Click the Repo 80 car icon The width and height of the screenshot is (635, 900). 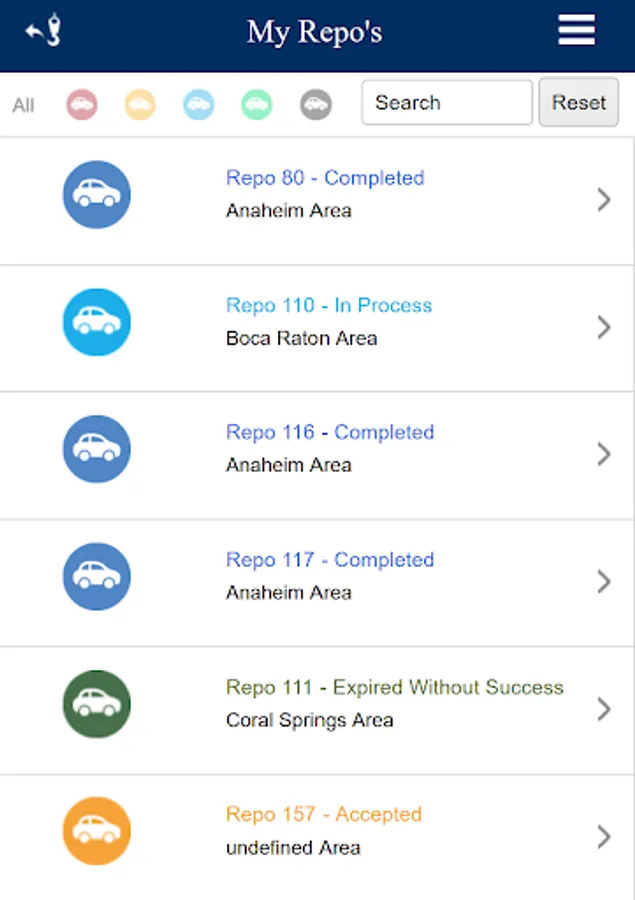click(97, 194)
